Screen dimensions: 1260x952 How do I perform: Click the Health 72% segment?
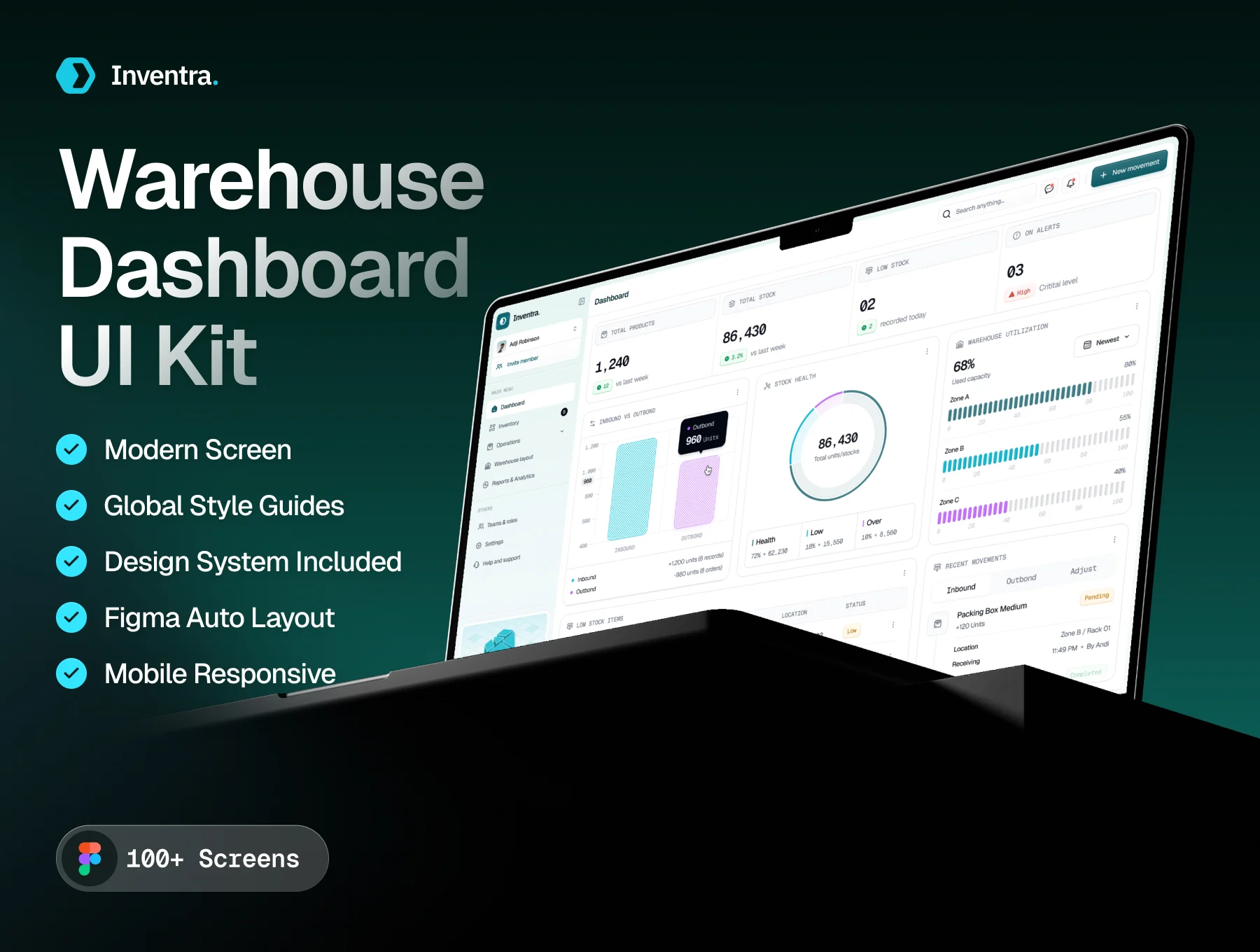[x=774, y=546]
